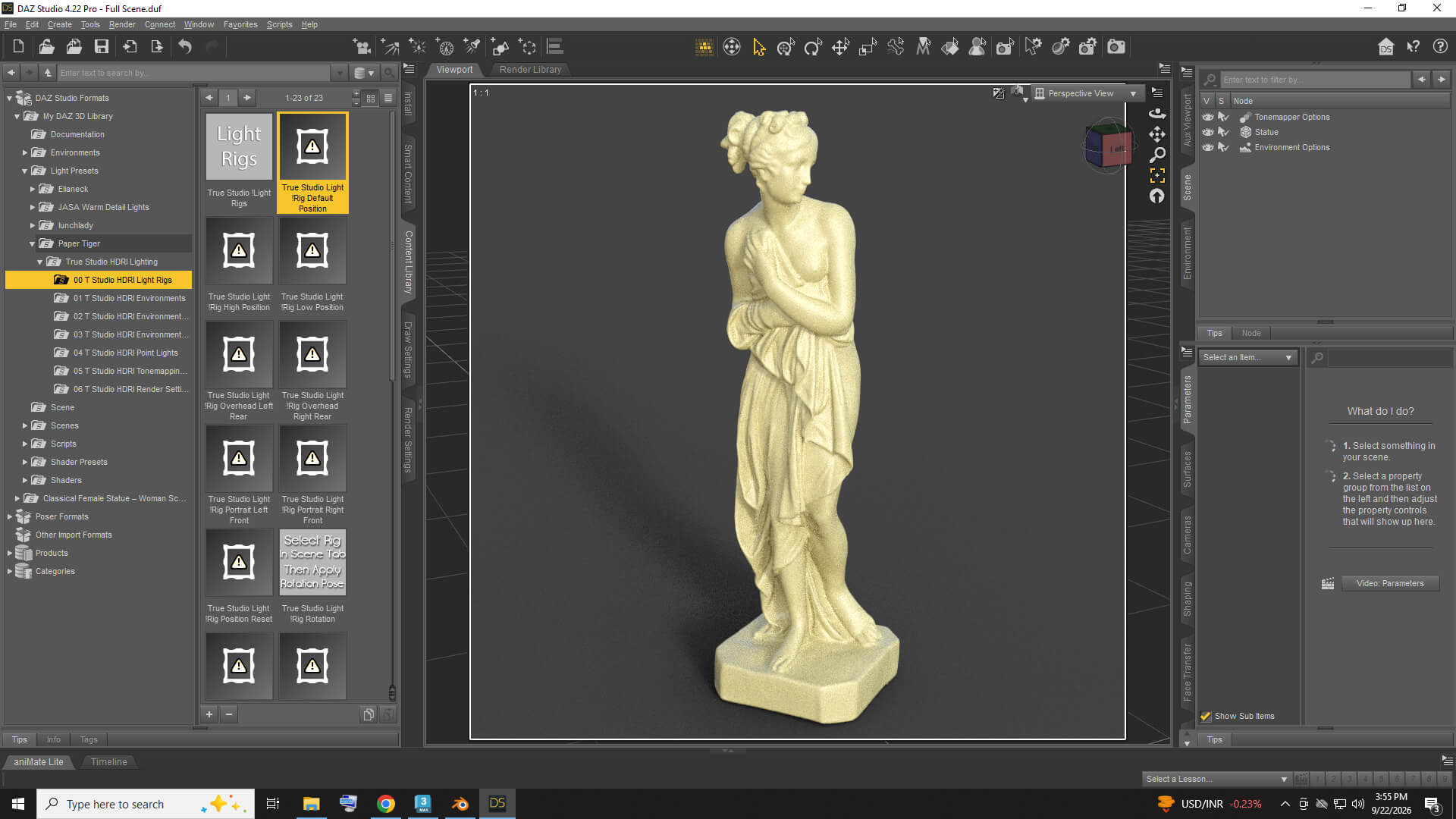Switch to the Timeline tab

click(109, 761)
